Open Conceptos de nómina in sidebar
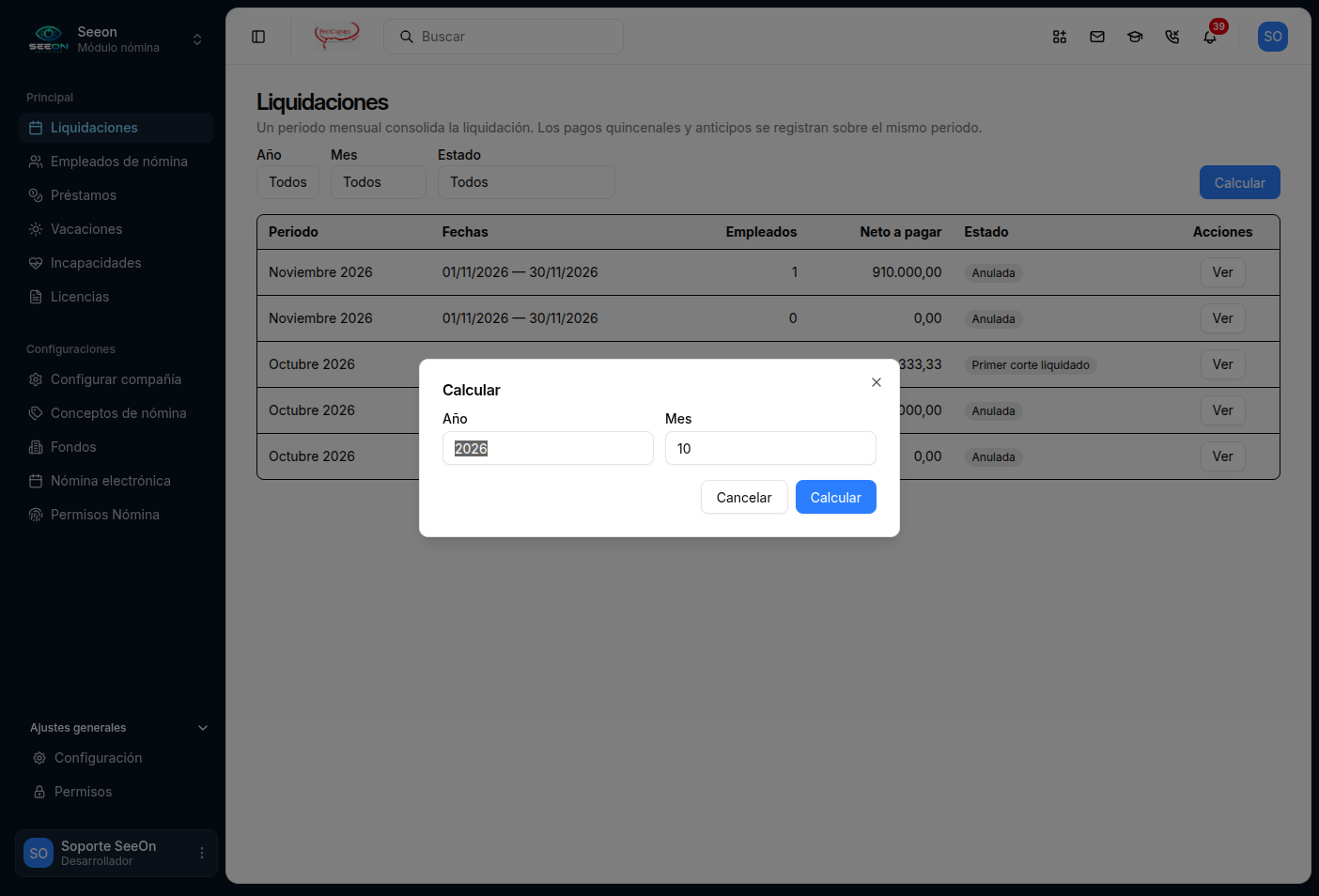 pos(116,413)
